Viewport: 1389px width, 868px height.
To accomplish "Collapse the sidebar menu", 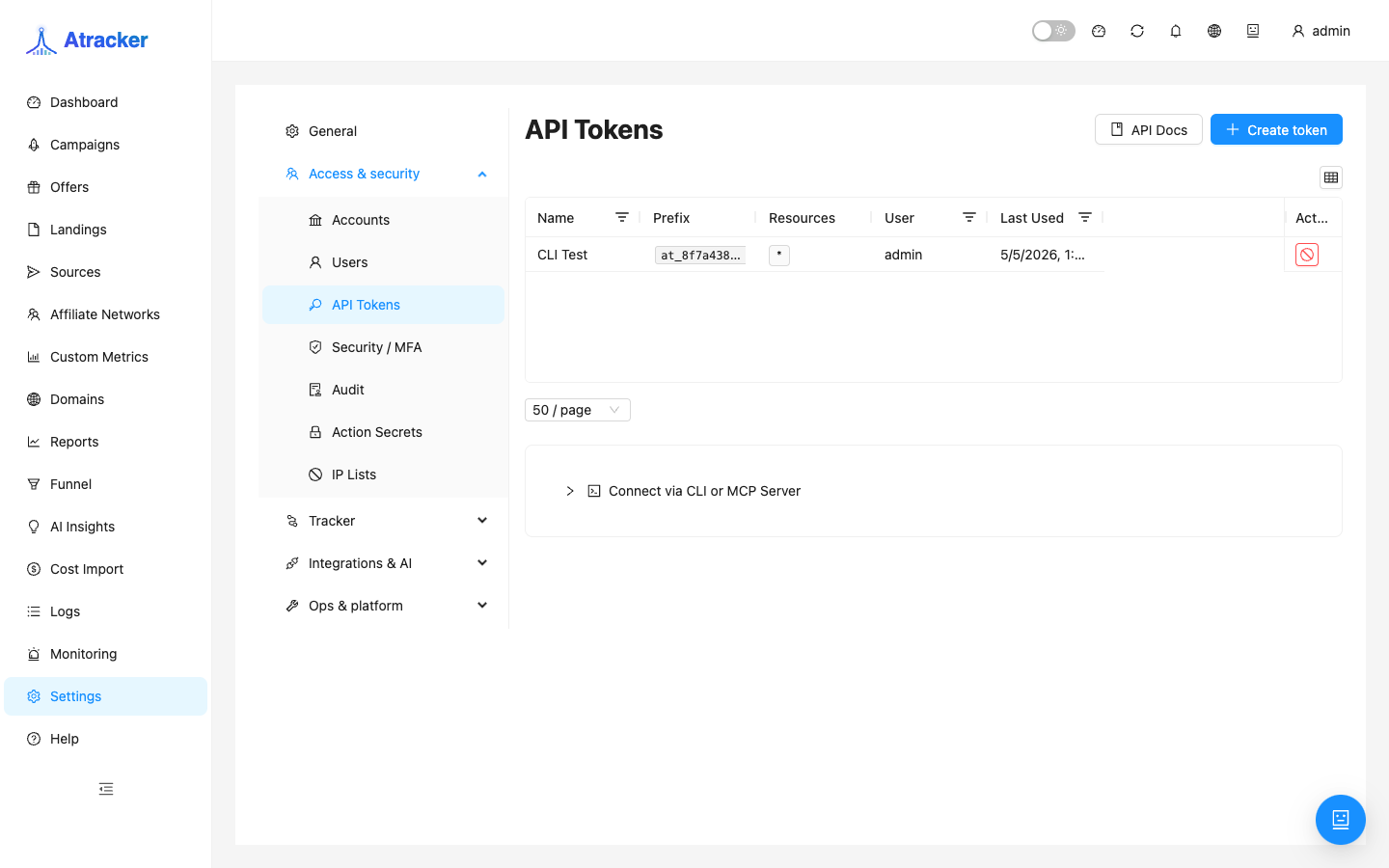I will 106,789.
